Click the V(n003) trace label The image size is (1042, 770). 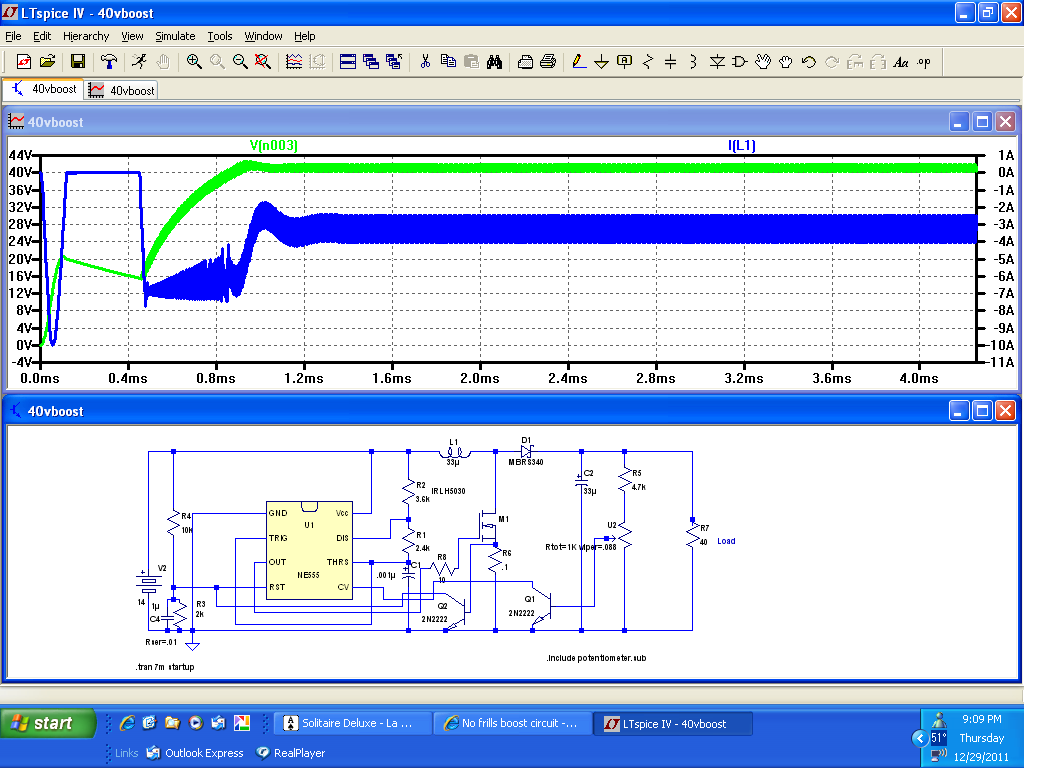[x=274, y=145]
